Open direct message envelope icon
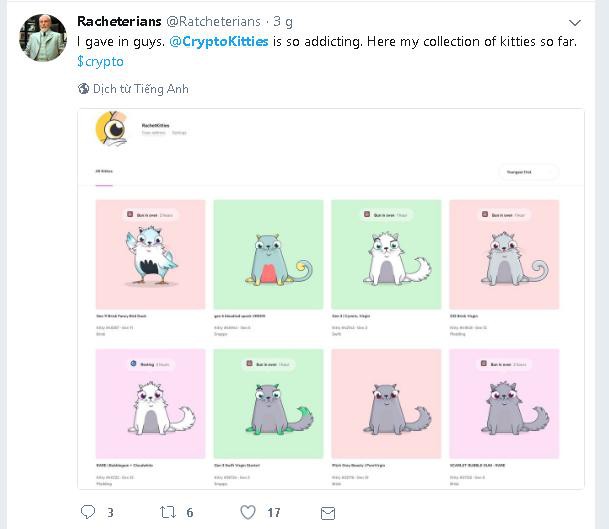This screenshot has height=529, width=609. point(326,512)
